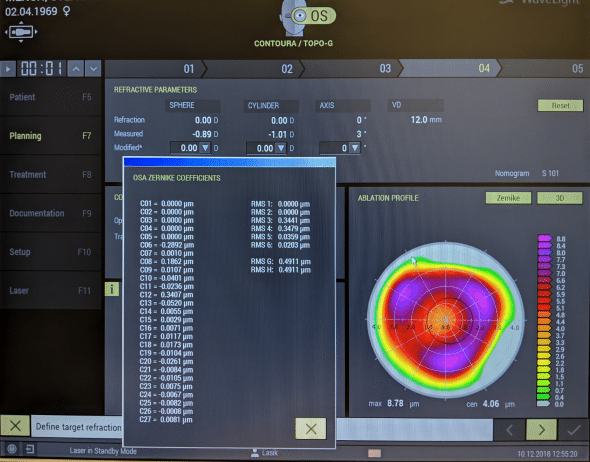Click the OS eye selector icon
The width and height of the screenshot is (590, 462).
pyautogui.click(x=313, y=16)
